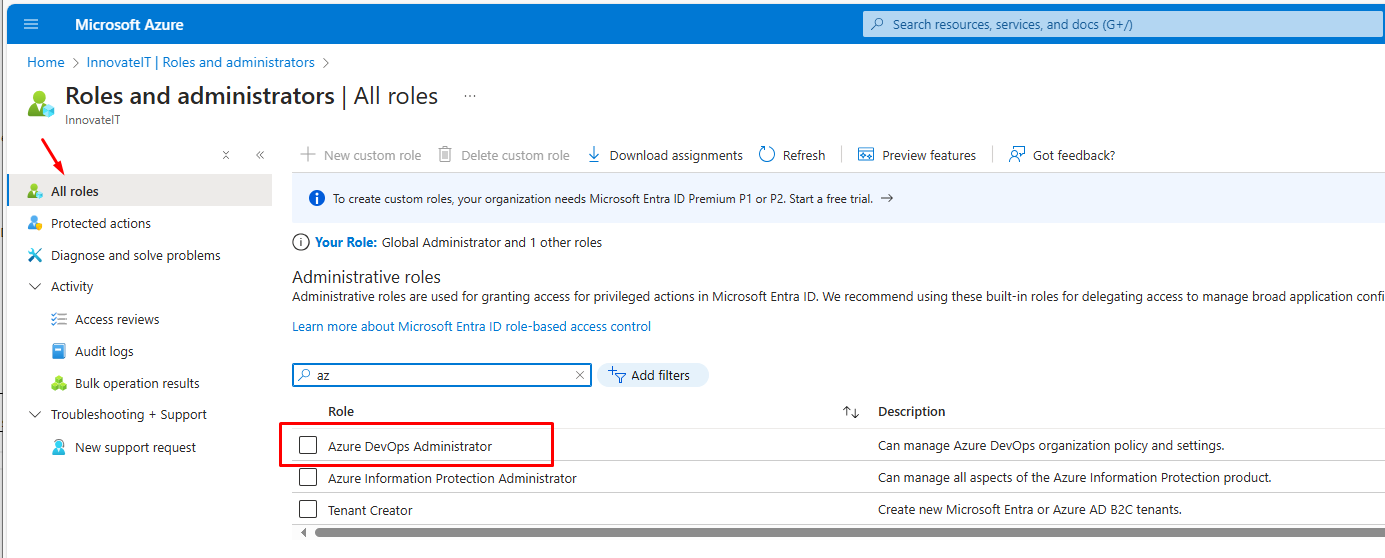This screenshot has height=558, width=1385.
Task: Click the All roles sidebar icon
Action: [x=34, y=191]
